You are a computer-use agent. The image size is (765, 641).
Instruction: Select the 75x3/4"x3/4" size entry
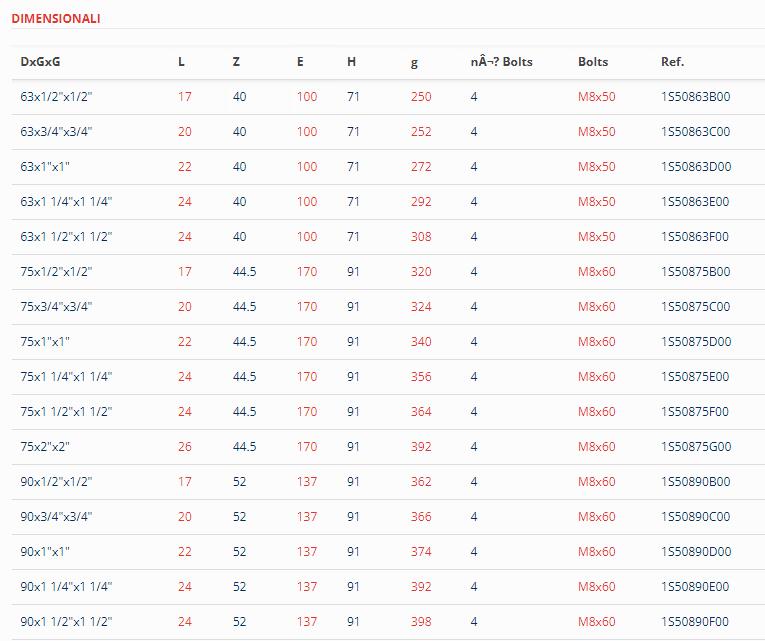point(56,306)
